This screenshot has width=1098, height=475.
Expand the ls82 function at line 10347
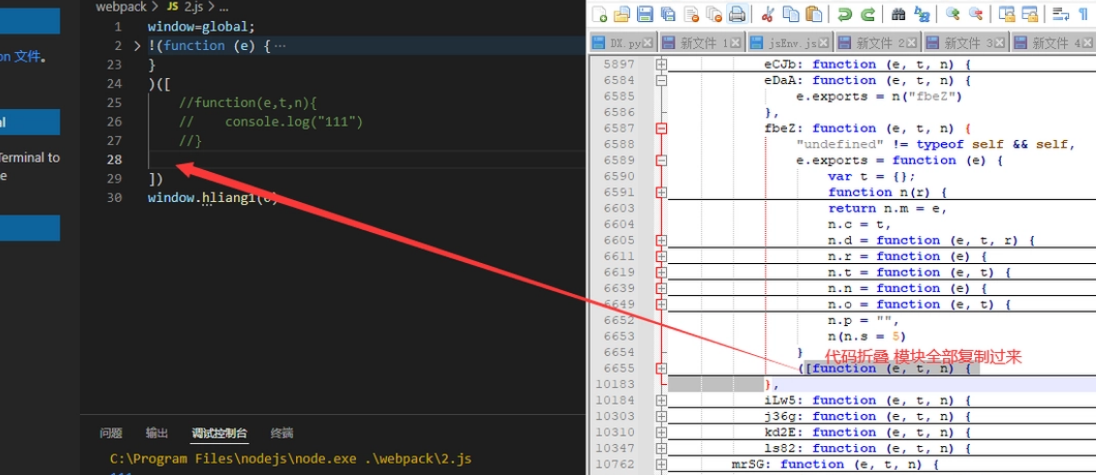pos(662,449)
